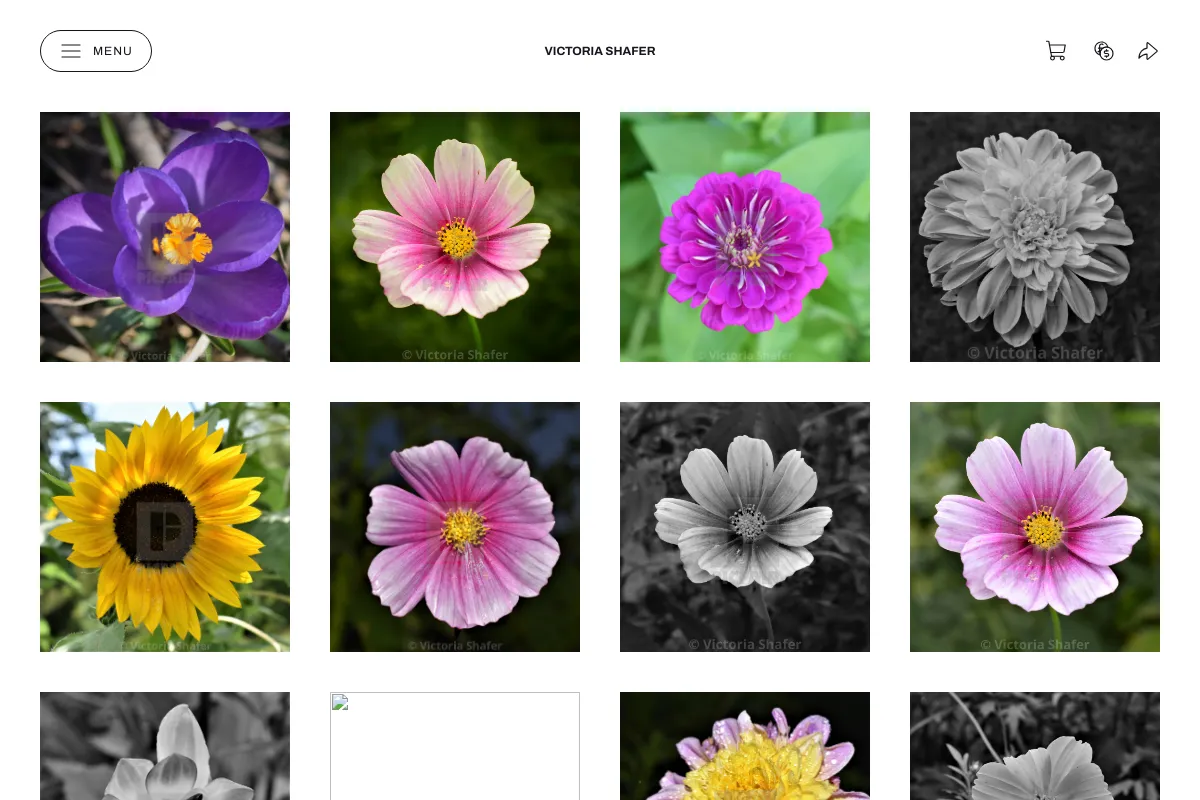Open the pink cosmos on dark green photo

point(455,237)
